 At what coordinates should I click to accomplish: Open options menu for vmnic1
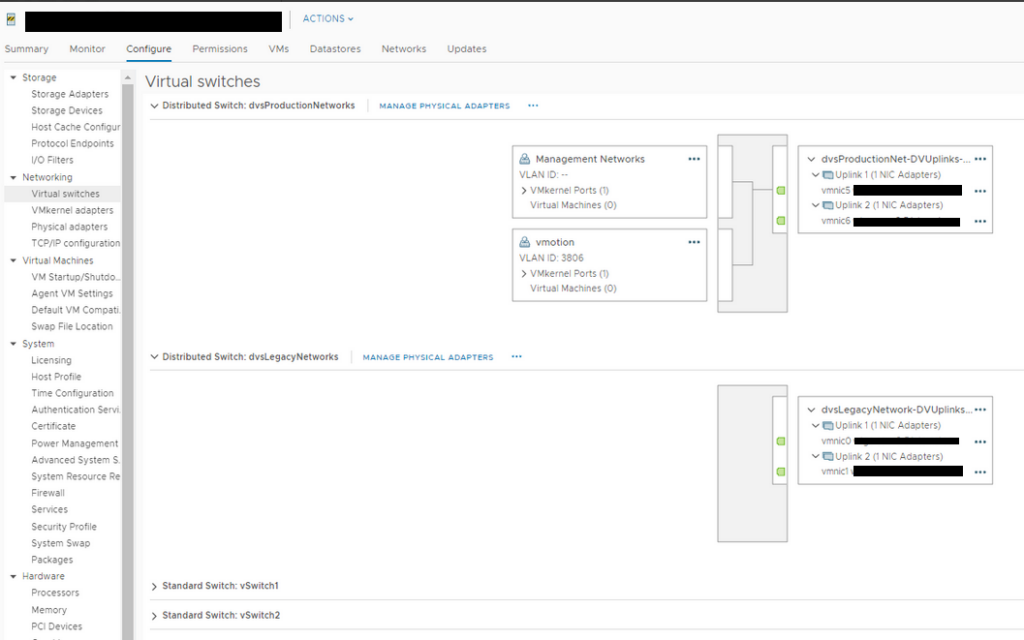coord(980,472)
